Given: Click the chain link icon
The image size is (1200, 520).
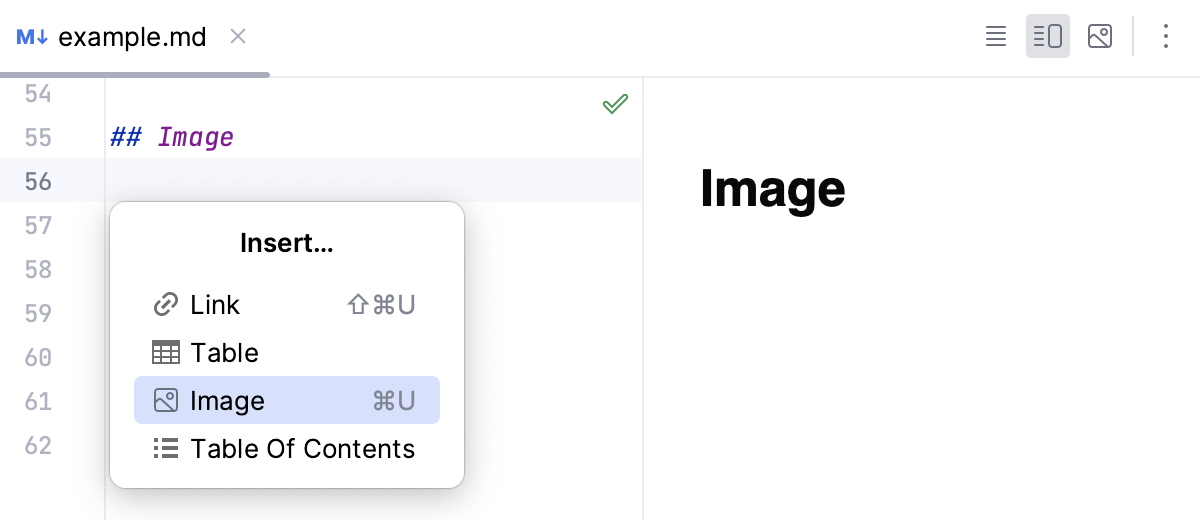Looking at the screenshot, I should (x=165, y=305).
